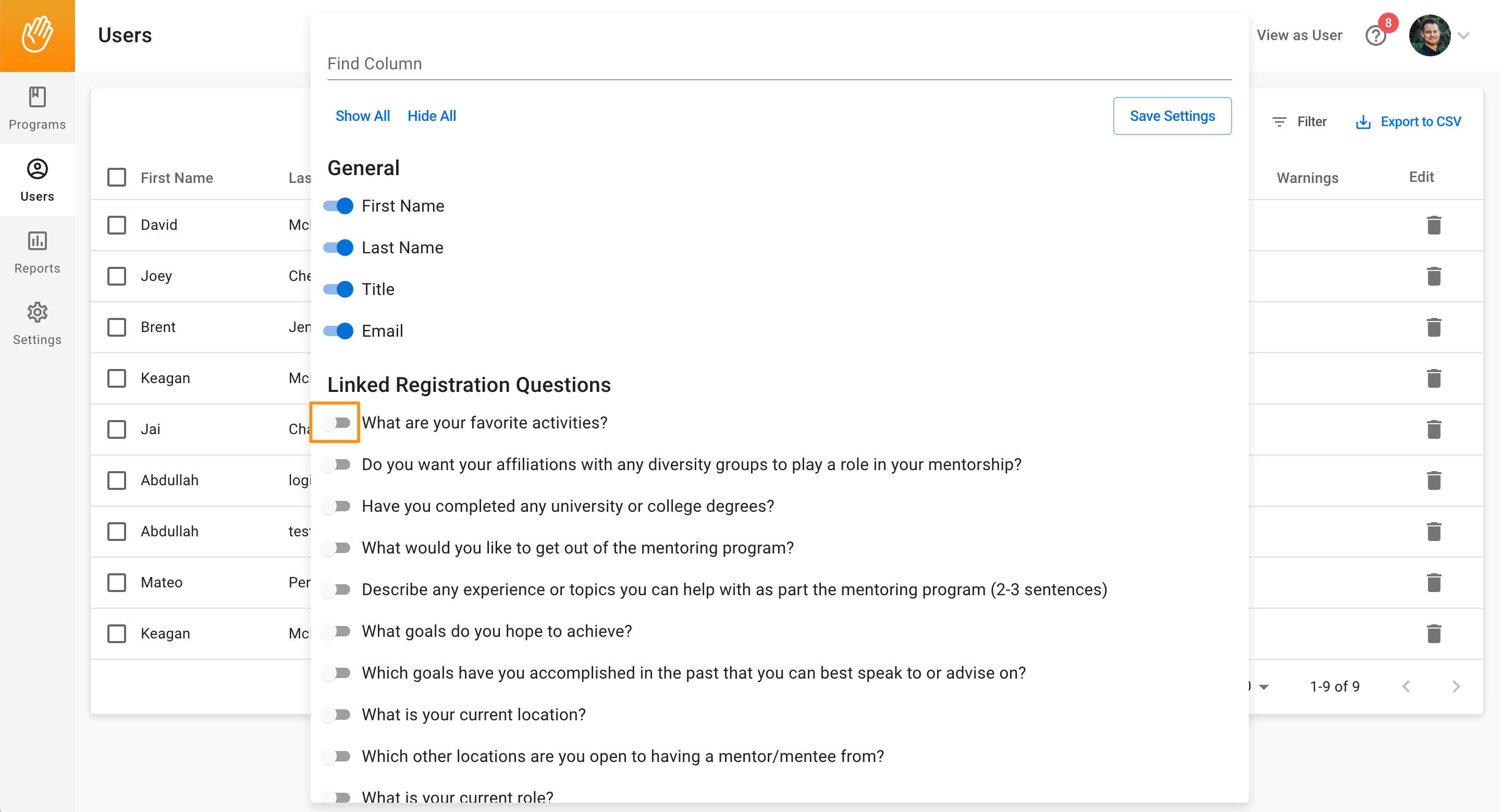This screenshot has width=1500, height=812.
Task: Focus the Find Column search field
Action: tap(779, 64)
